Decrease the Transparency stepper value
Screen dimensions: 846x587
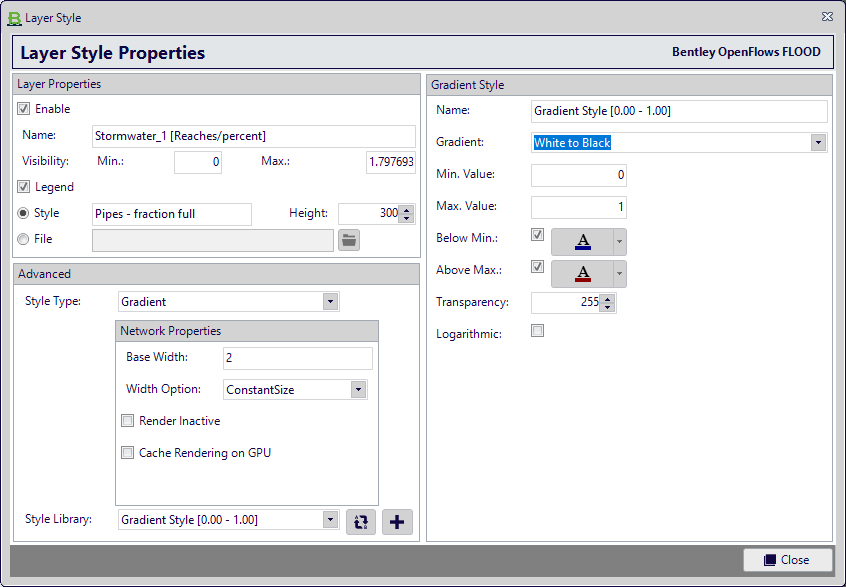(x=608, y=308)
